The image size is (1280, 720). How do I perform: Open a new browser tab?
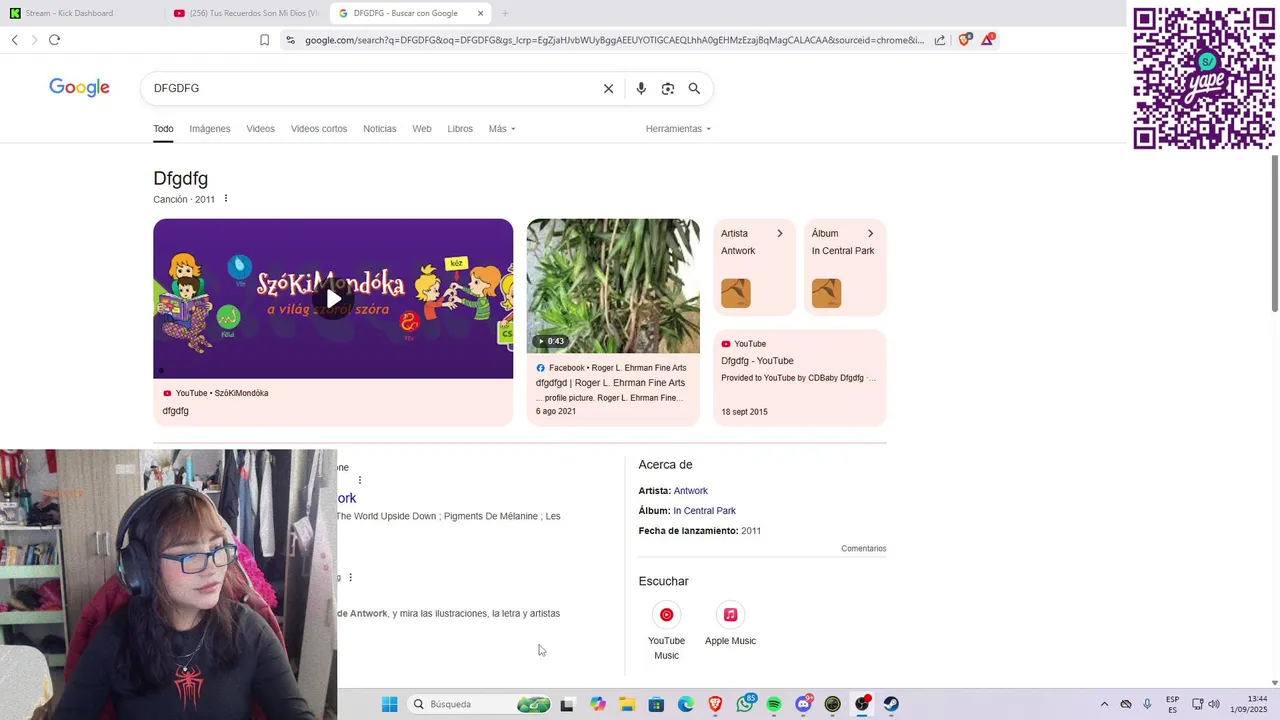tap(505, 13)
